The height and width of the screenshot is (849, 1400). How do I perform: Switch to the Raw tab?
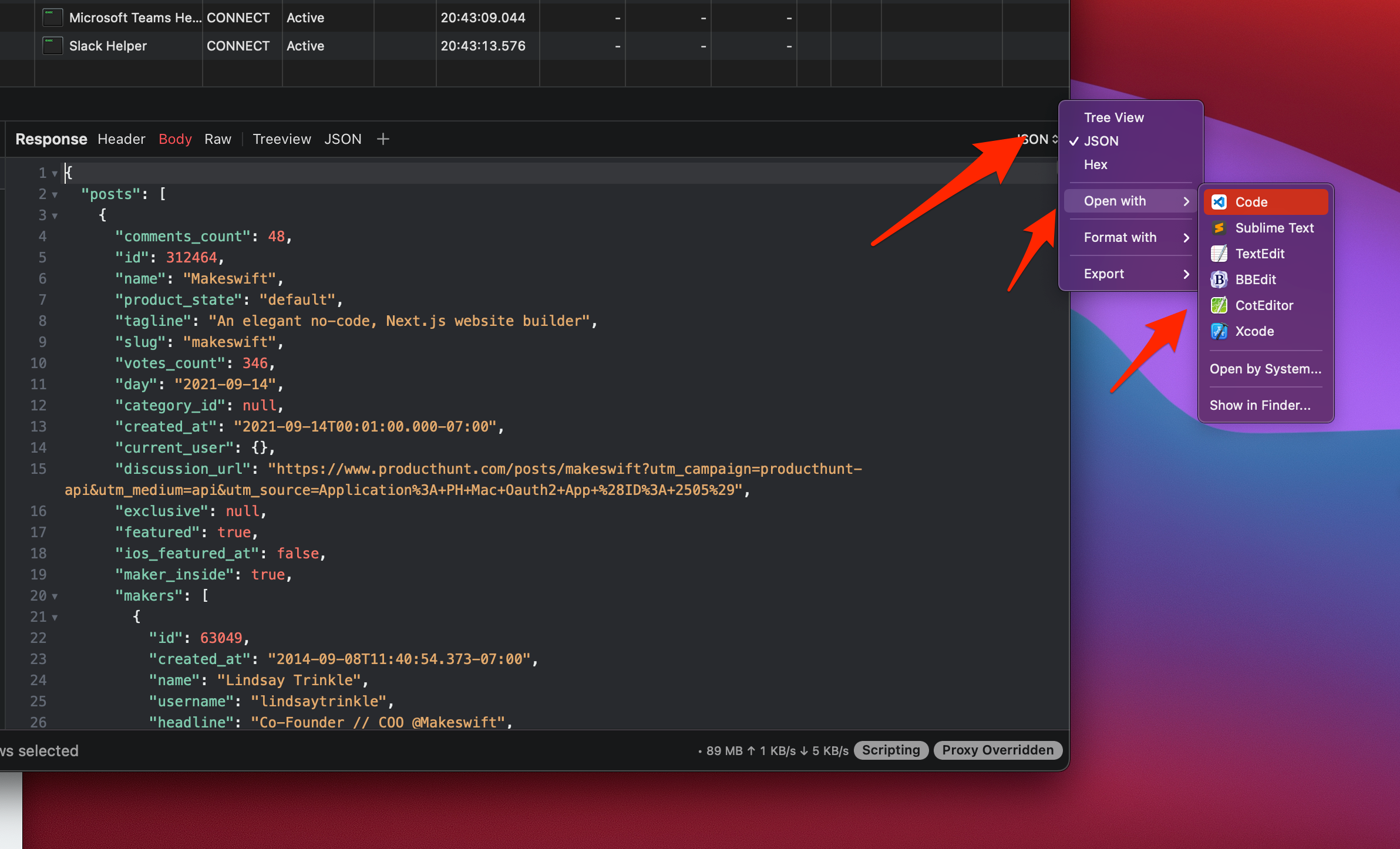click(x=218, y=139)
